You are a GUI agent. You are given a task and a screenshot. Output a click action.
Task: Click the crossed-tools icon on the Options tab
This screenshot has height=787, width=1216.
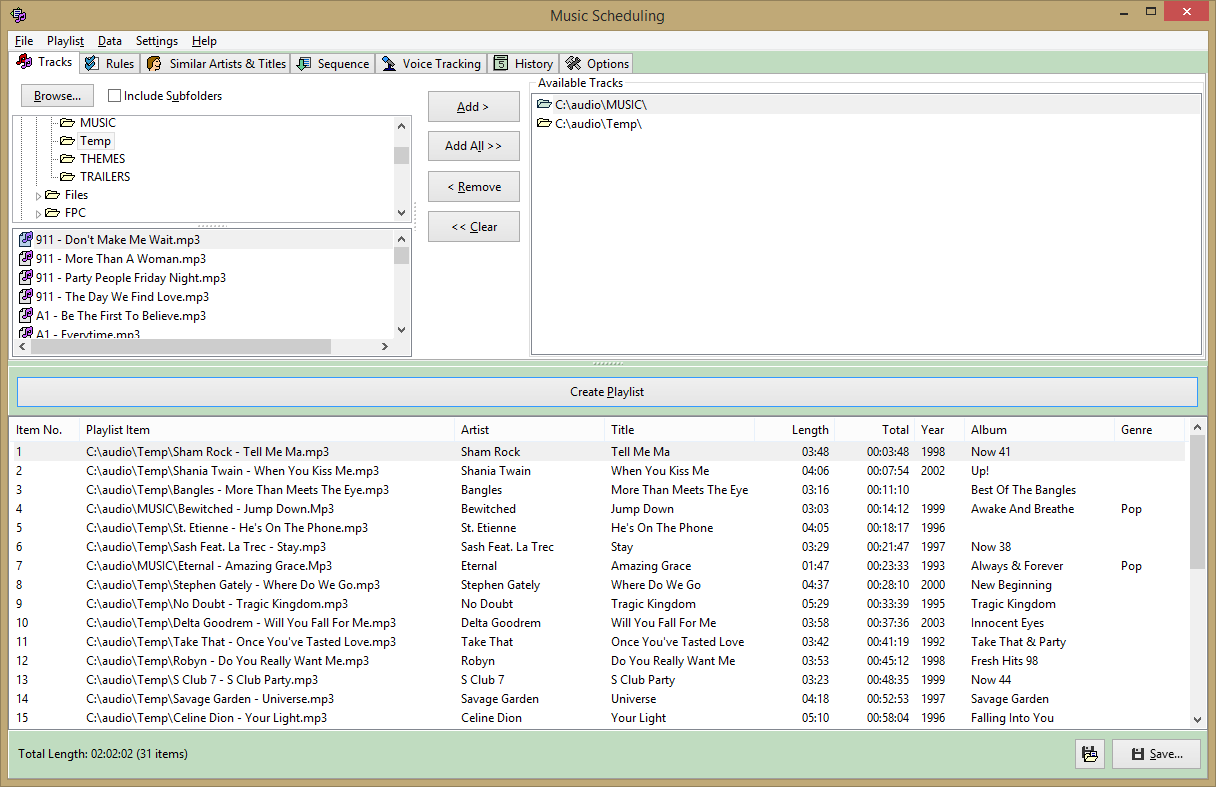(x=572, y=63)
